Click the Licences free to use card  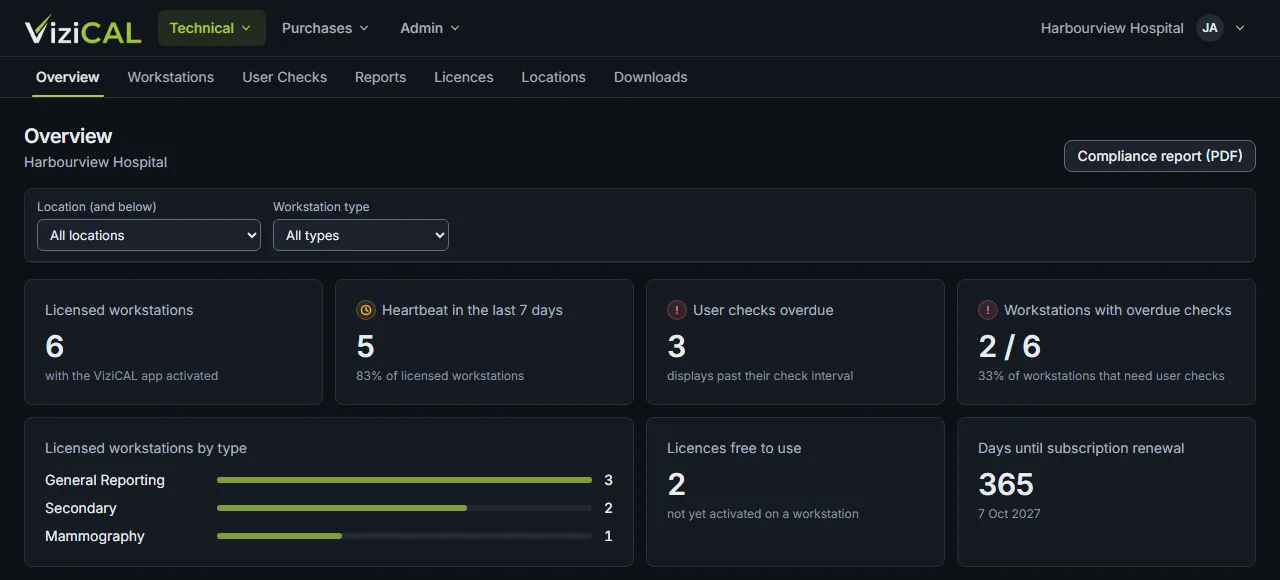click(x=795, y=492)
